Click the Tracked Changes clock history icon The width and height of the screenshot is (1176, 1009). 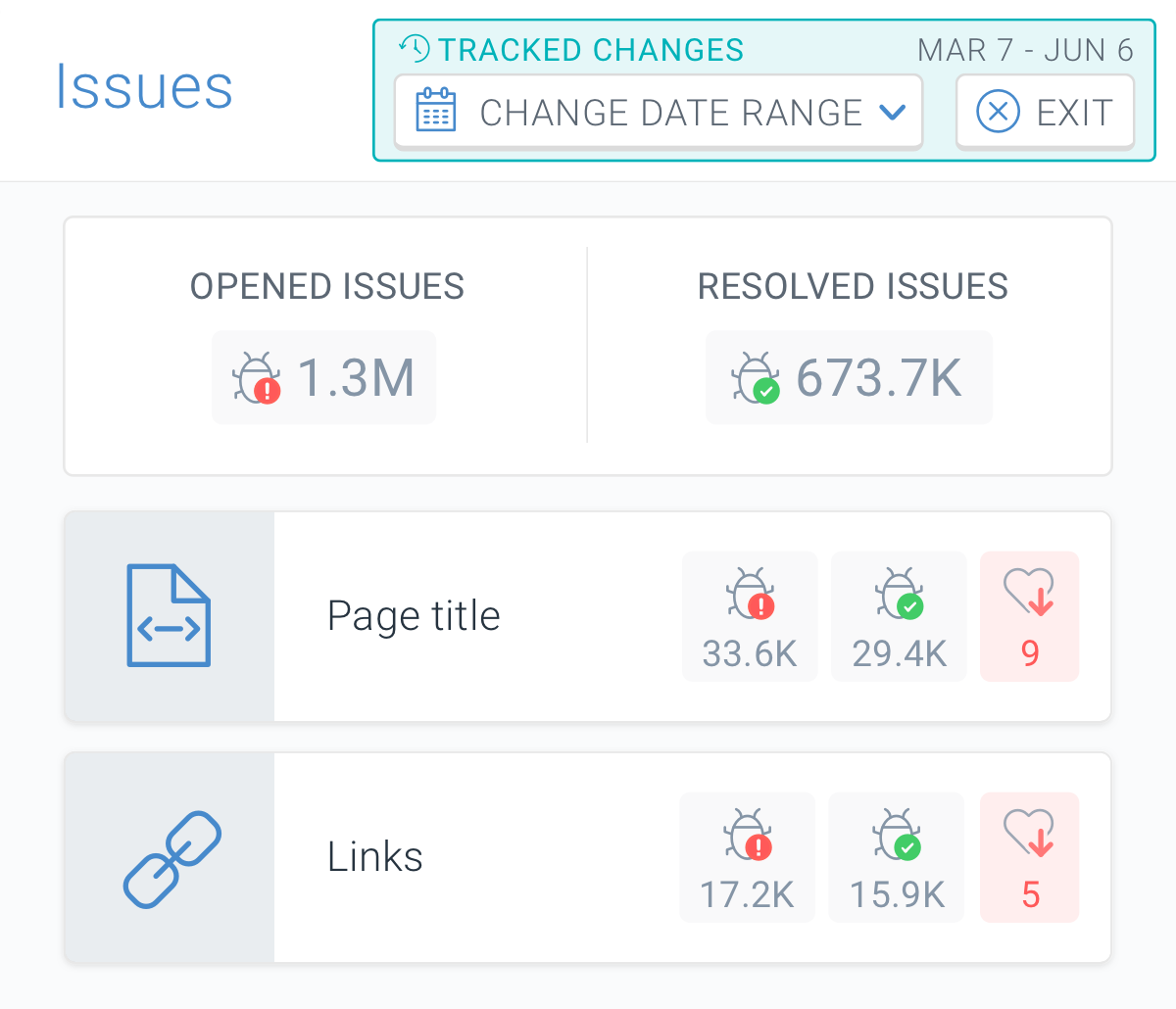(x=415, y=48)
